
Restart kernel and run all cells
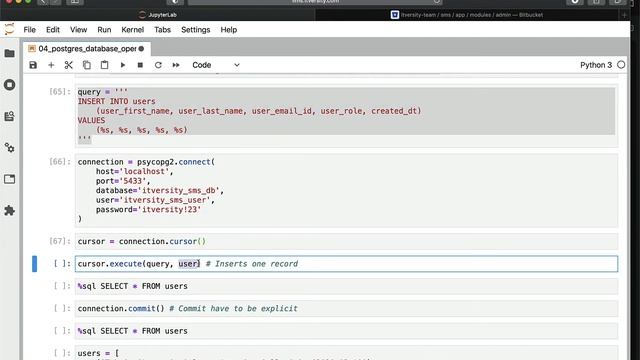tap(176, 65)
